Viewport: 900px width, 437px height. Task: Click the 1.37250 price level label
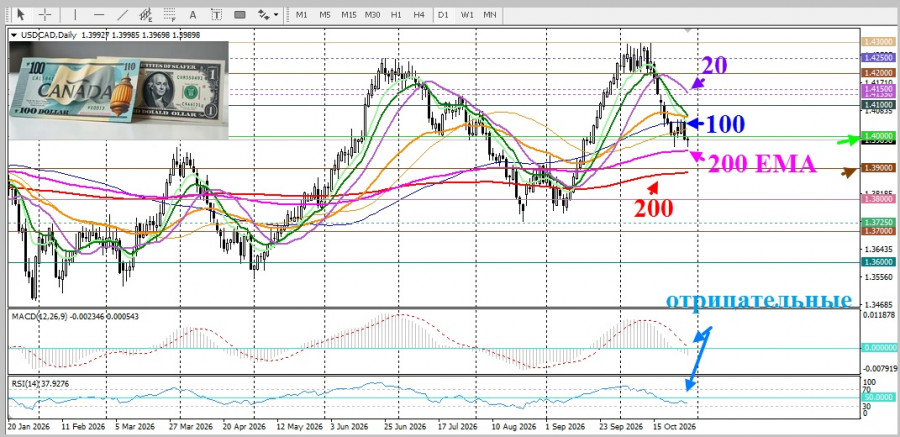tap(879, 222)
